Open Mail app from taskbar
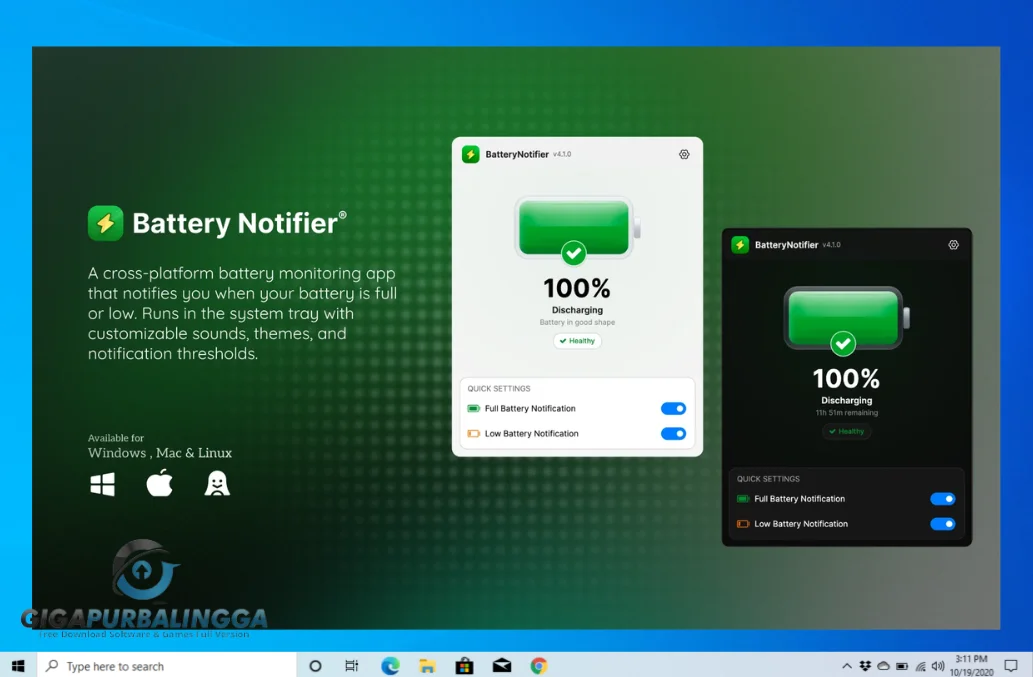Viewport: 1033px width, 677px height. click(x=502, y=666)
